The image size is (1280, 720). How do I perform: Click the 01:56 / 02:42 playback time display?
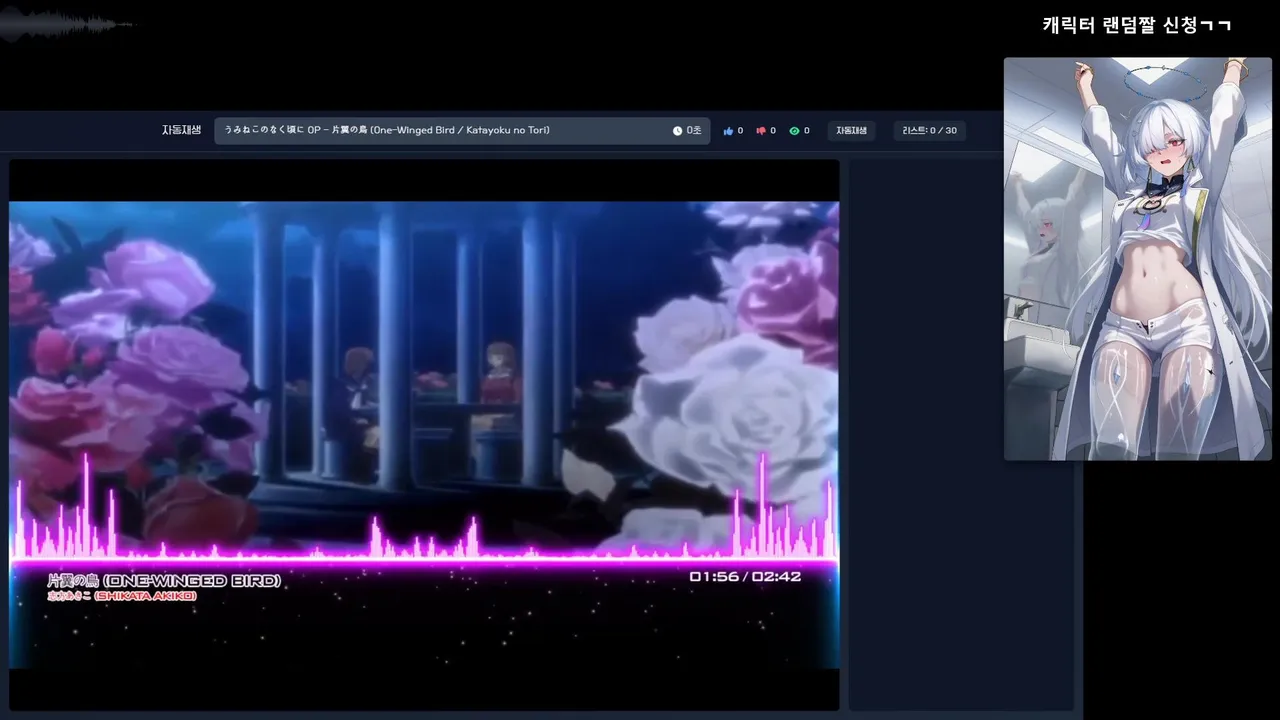point(745,577)
